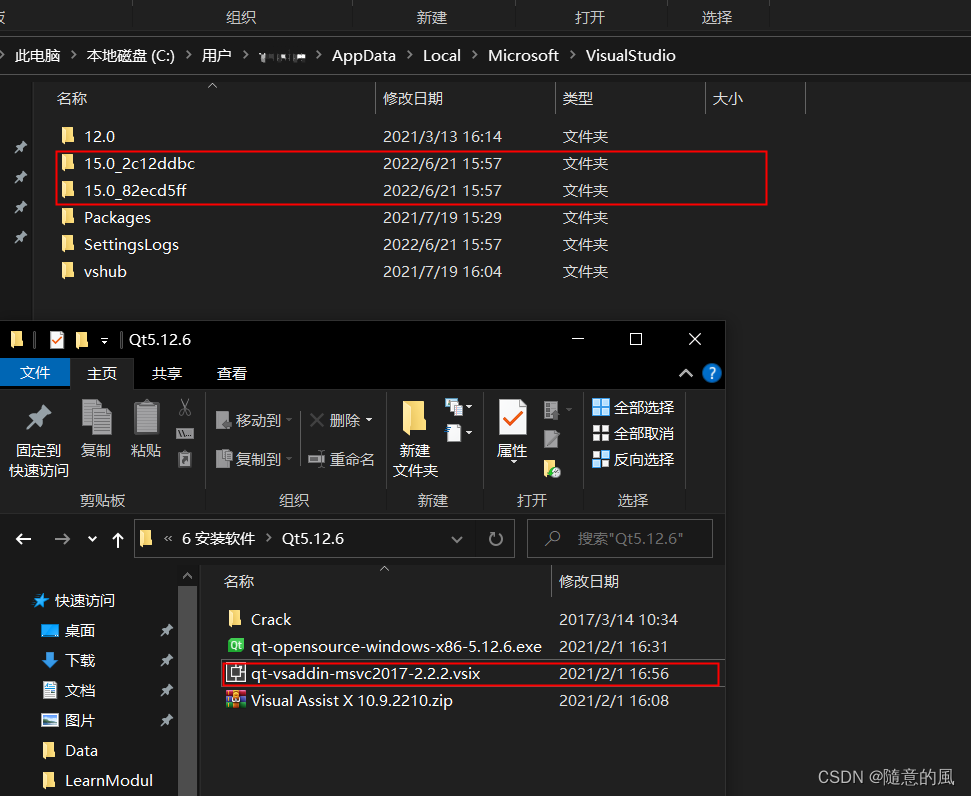971x796 pixels.
Task: Go forward with the right arrow
Action: pos(62,539)
